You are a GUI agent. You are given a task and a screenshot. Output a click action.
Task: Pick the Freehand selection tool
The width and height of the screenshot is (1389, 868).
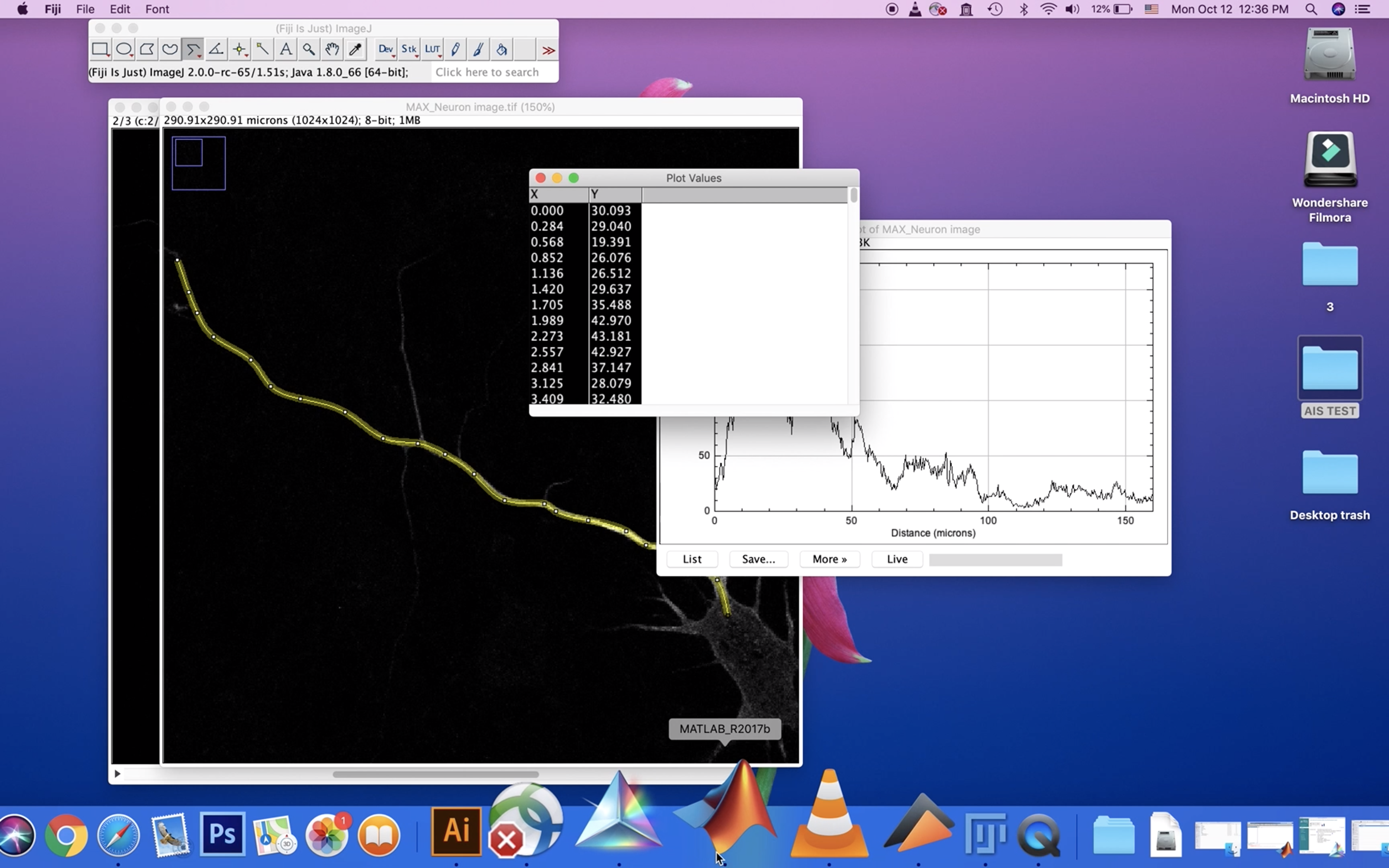(170, 49)
